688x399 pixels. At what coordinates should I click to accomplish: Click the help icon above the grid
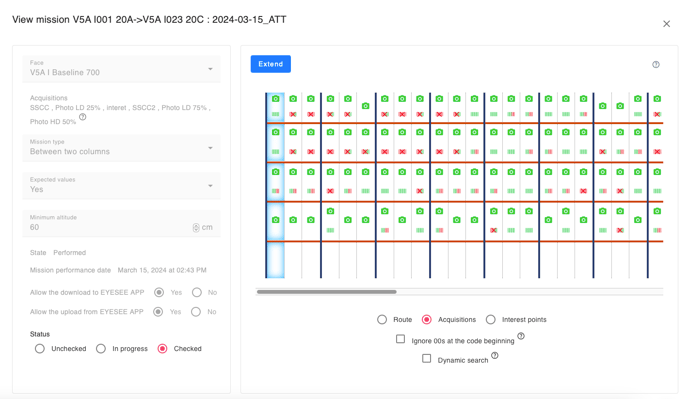coord(656,65)
